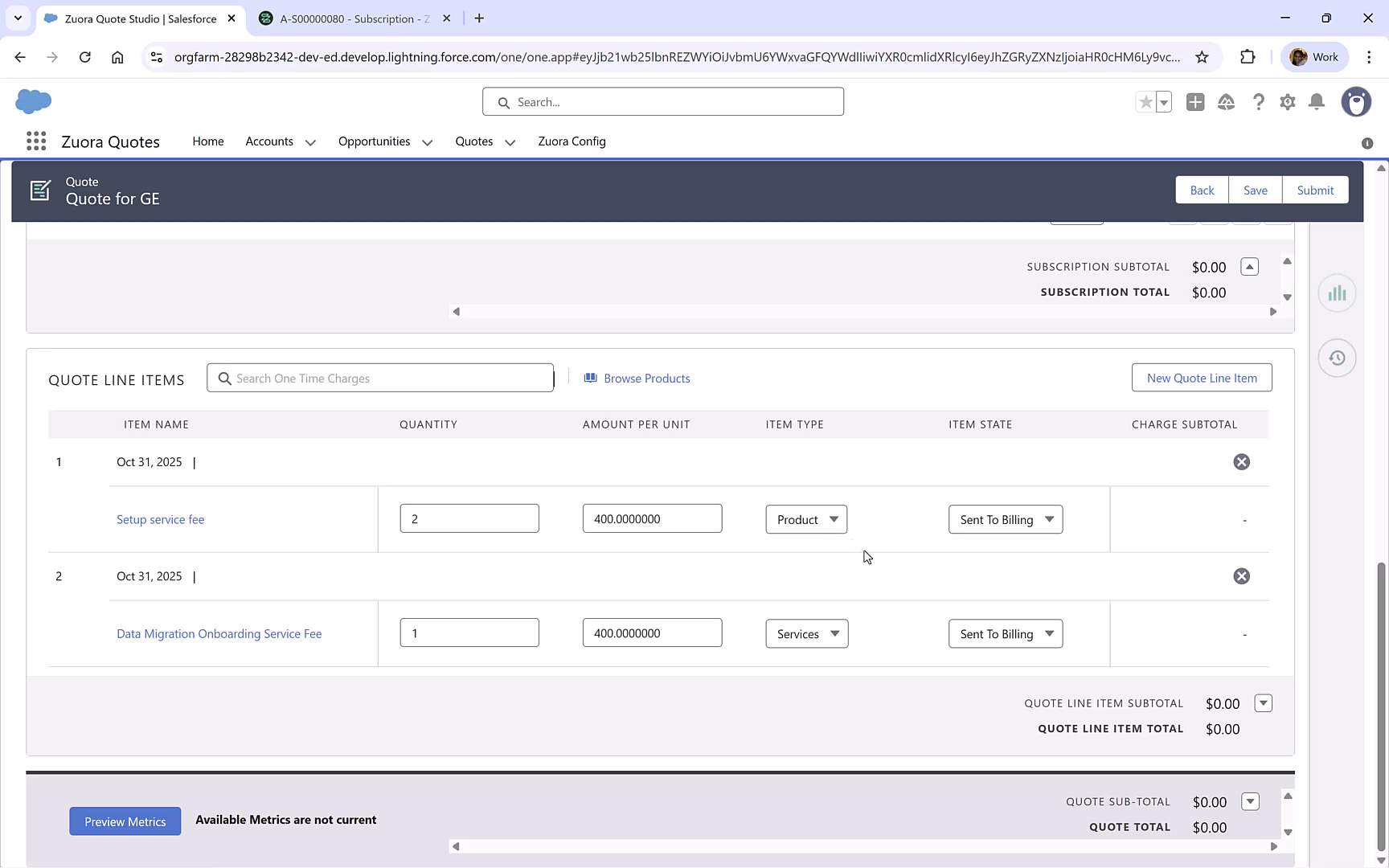Open the Data Migration Onboarding Service Fee link

tap(219, 633)
